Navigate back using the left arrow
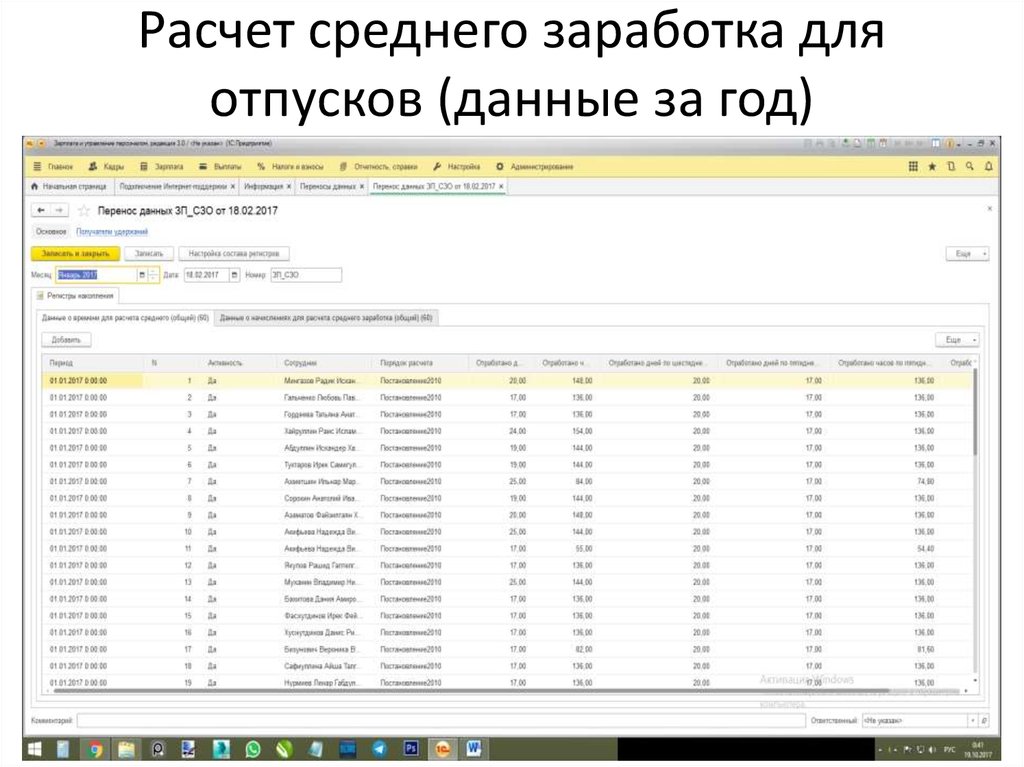The image size is (1024, 767). 39,210
